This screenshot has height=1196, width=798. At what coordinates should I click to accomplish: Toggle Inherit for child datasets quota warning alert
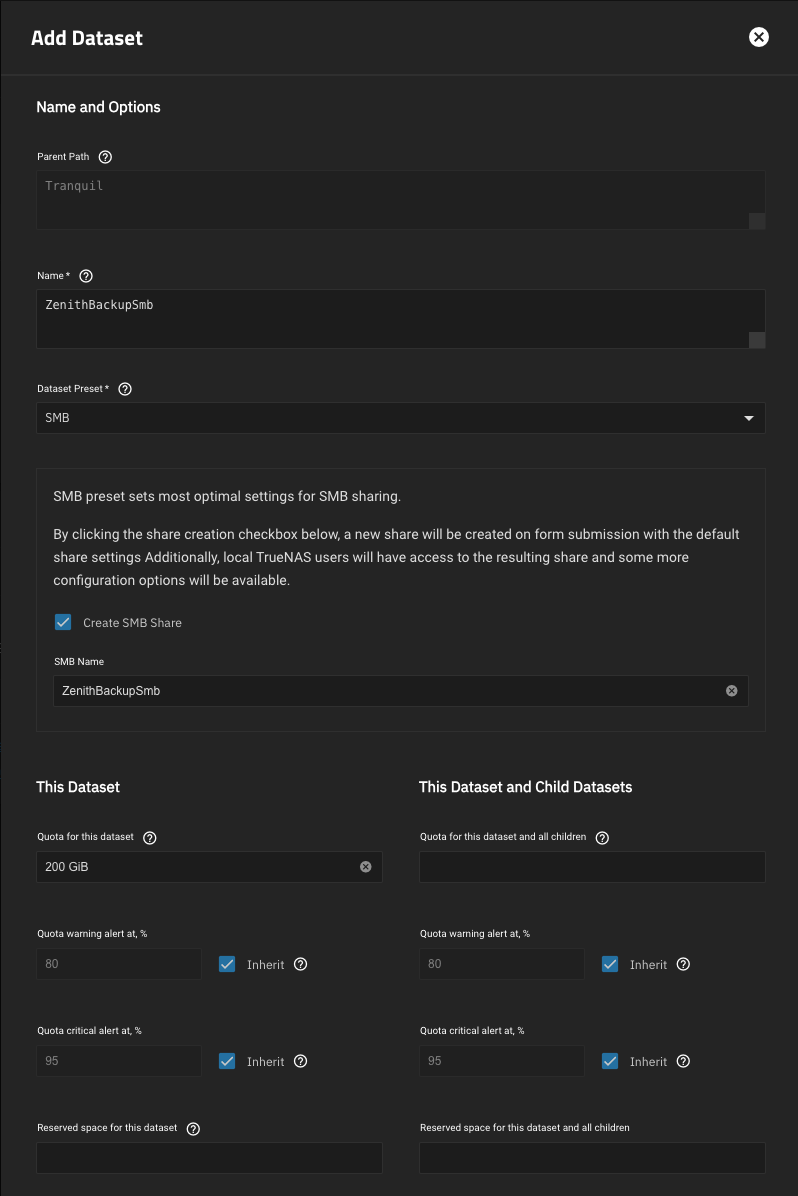click(610, 965)
